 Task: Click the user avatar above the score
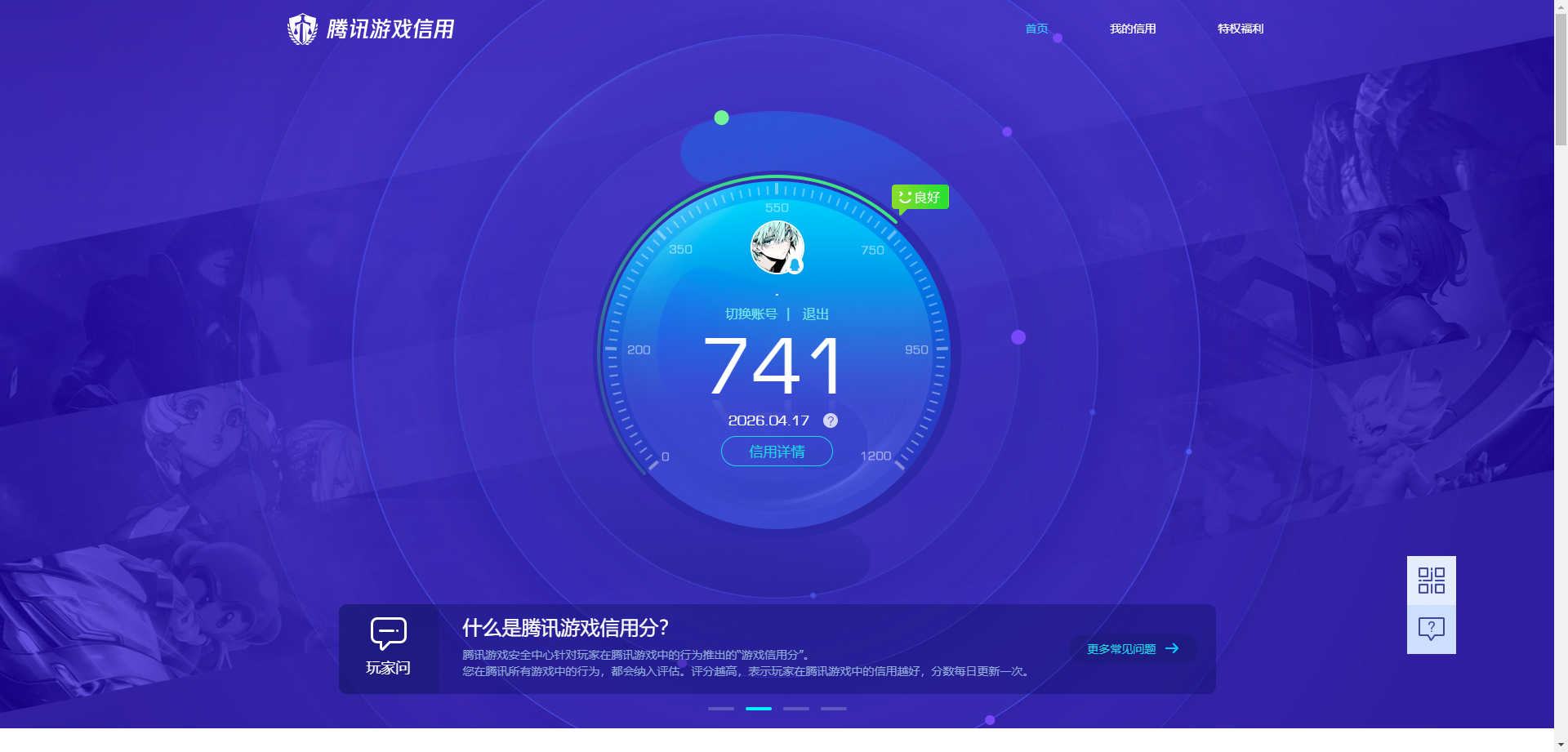coord(777,247)
